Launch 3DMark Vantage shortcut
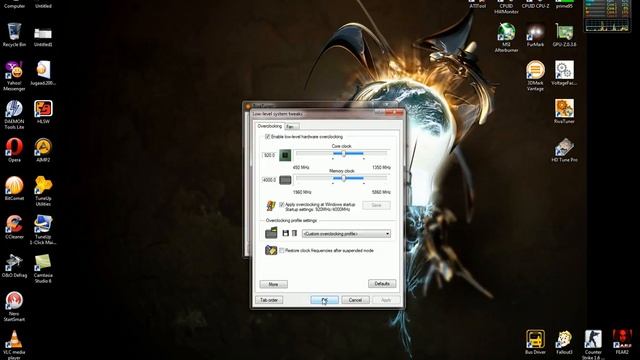 [535, 76]
